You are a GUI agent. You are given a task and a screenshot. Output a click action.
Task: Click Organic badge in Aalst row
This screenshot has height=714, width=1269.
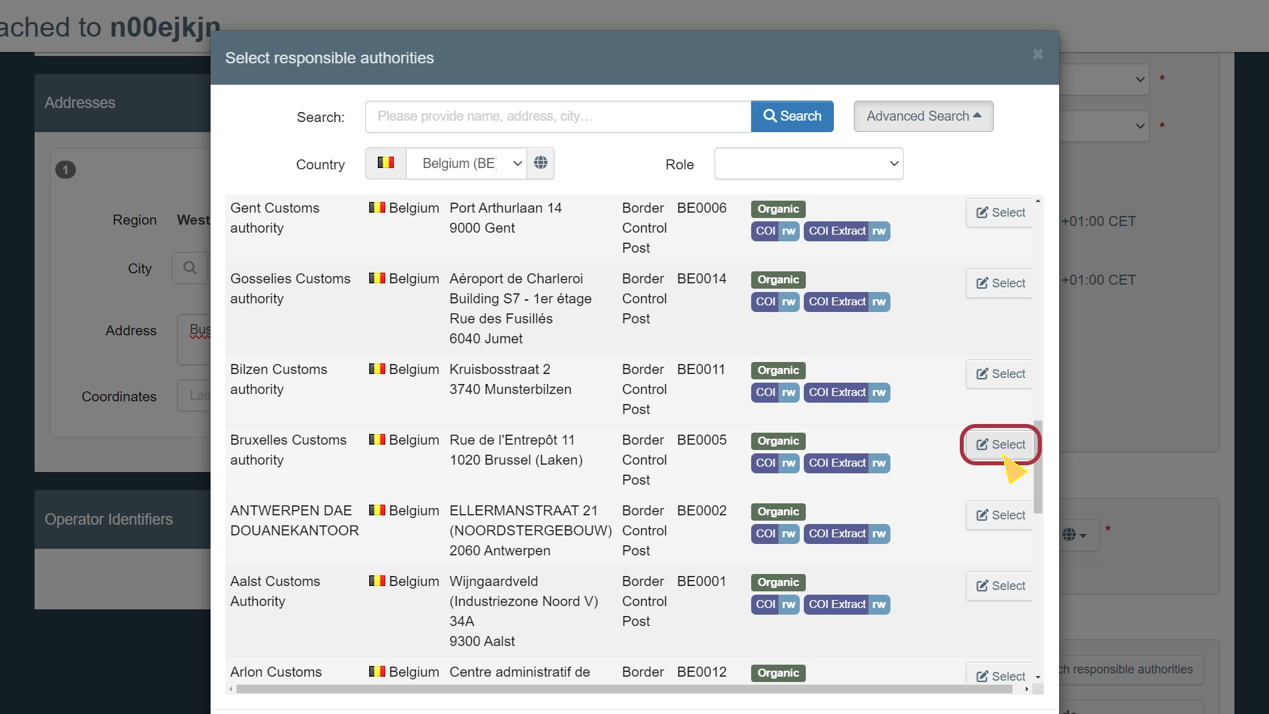(778, 582)
